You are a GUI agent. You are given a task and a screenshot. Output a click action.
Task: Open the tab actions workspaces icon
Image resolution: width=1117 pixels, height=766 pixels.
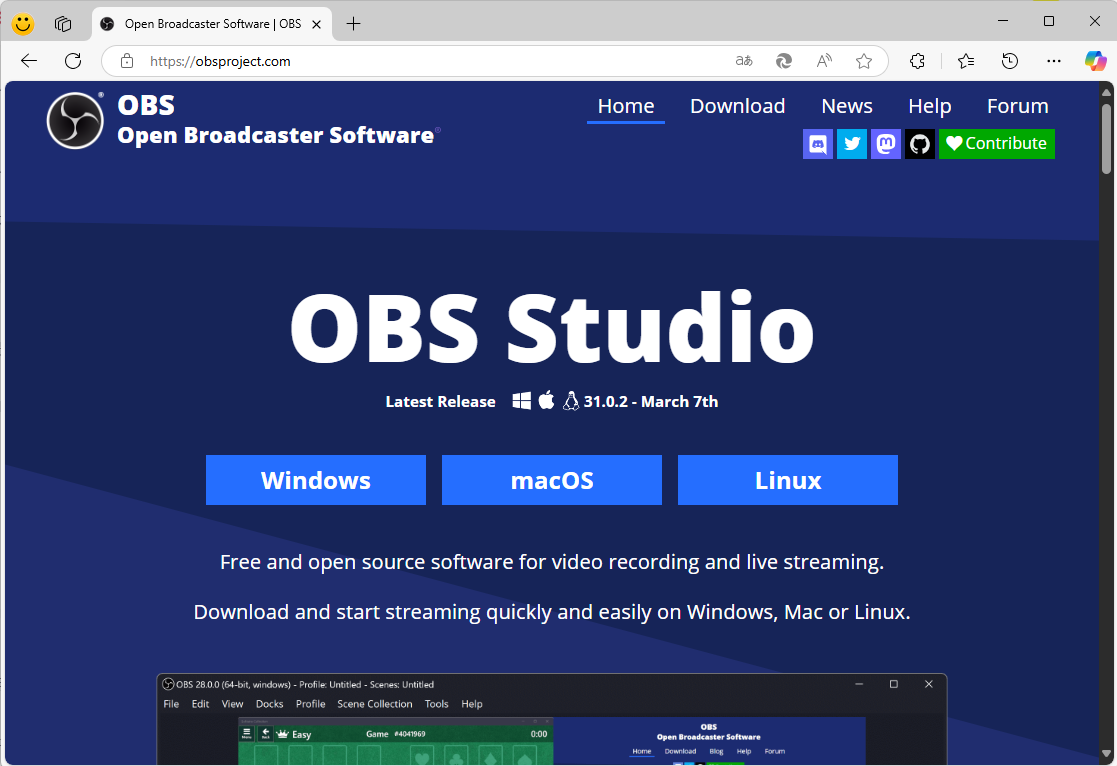point(63,24)
